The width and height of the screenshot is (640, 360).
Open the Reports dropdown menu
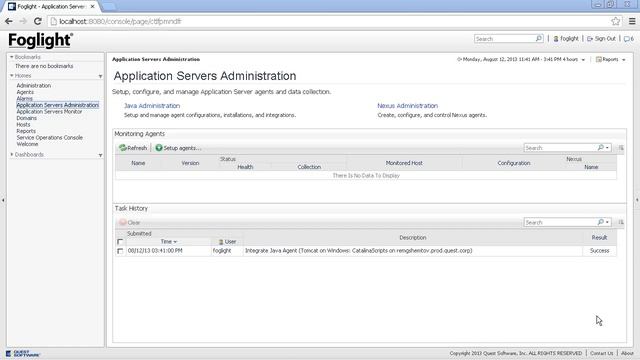611,60
